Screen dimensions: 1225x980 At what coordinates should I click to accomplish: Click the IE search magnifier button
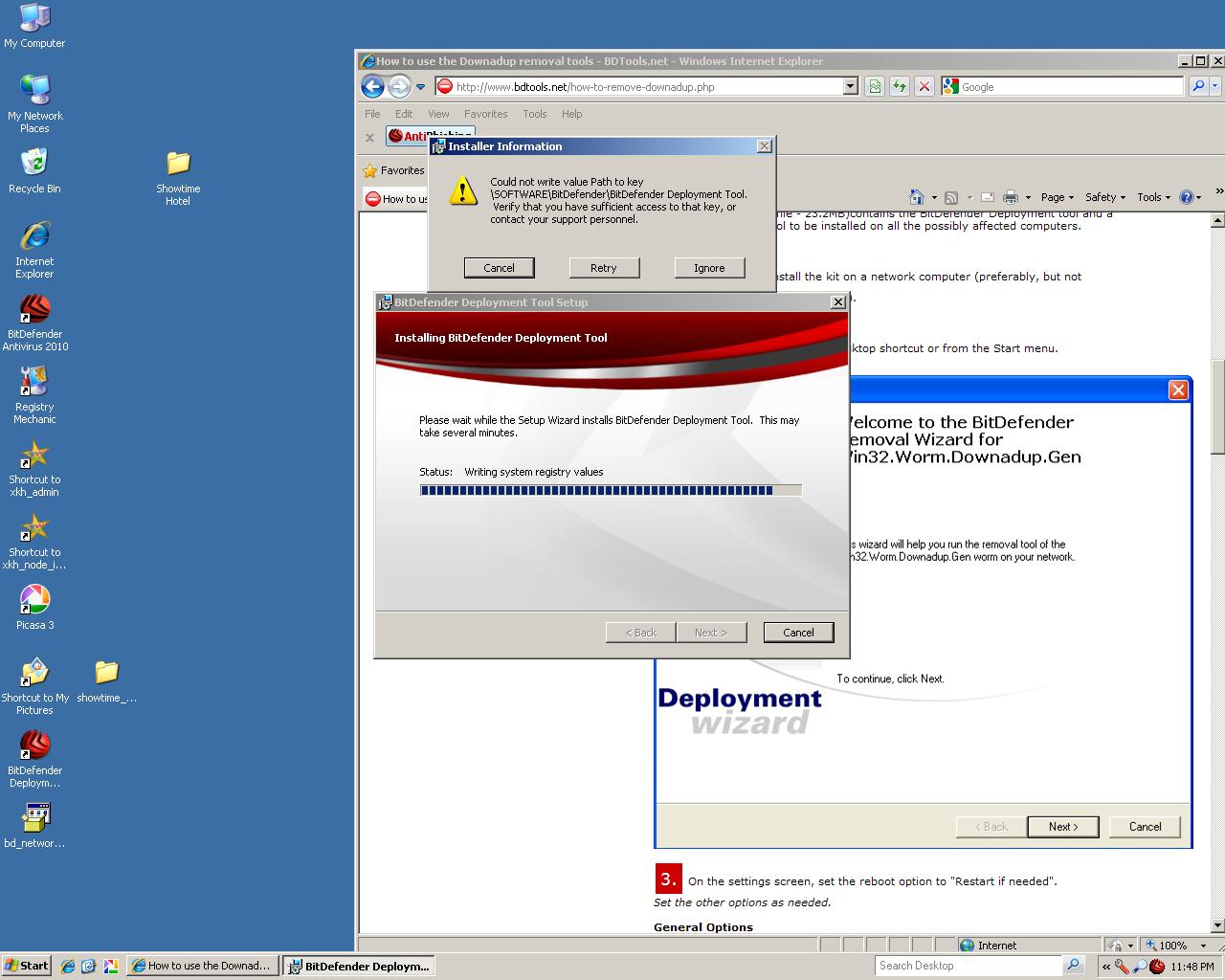point(1197,86)
